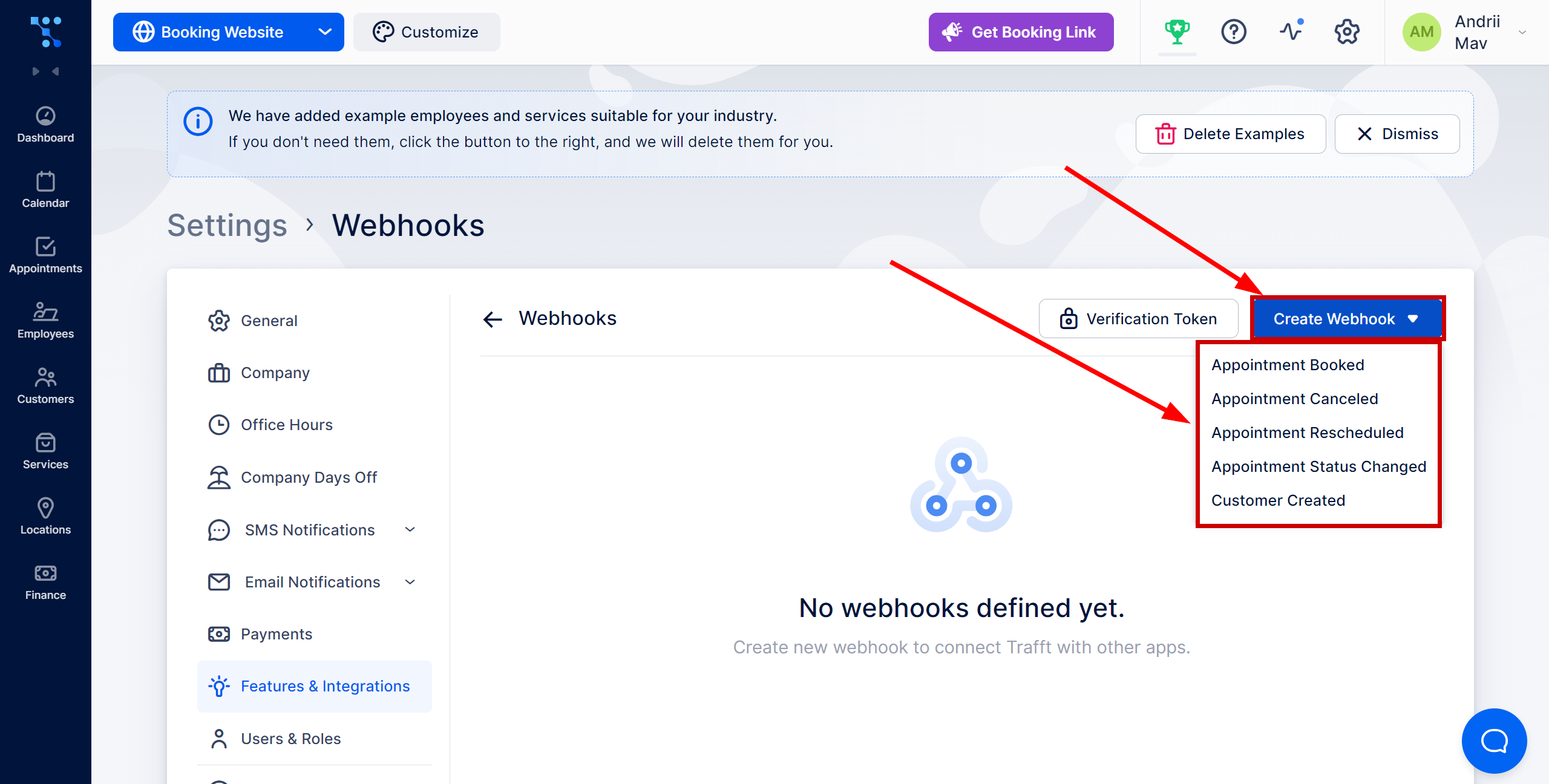Click the Get Booking Link button
This screenshot has height=784, width=1549.
point(1019,32)
